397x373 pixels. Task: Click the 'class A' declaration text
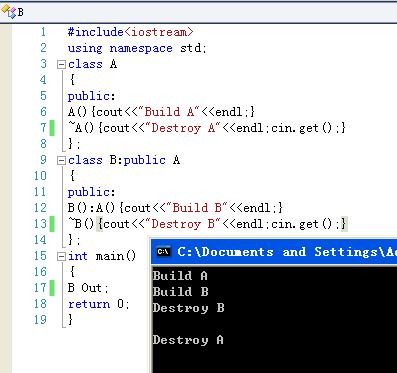coord(92,64)
